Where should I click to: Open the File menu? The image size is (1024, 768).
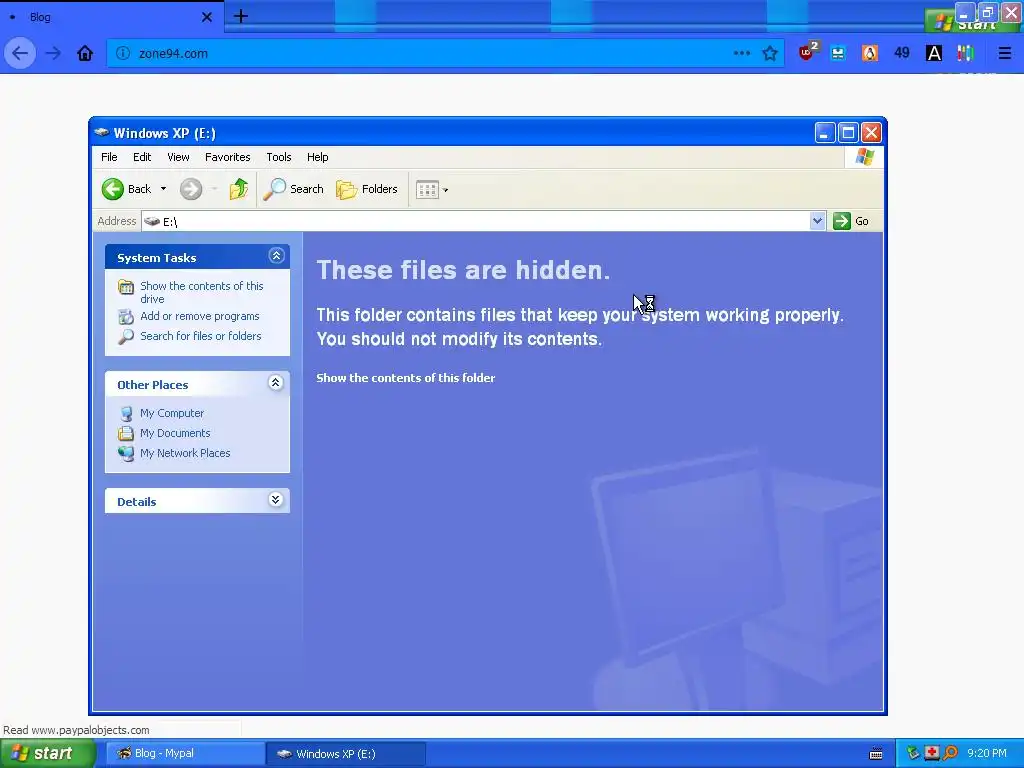109,157
